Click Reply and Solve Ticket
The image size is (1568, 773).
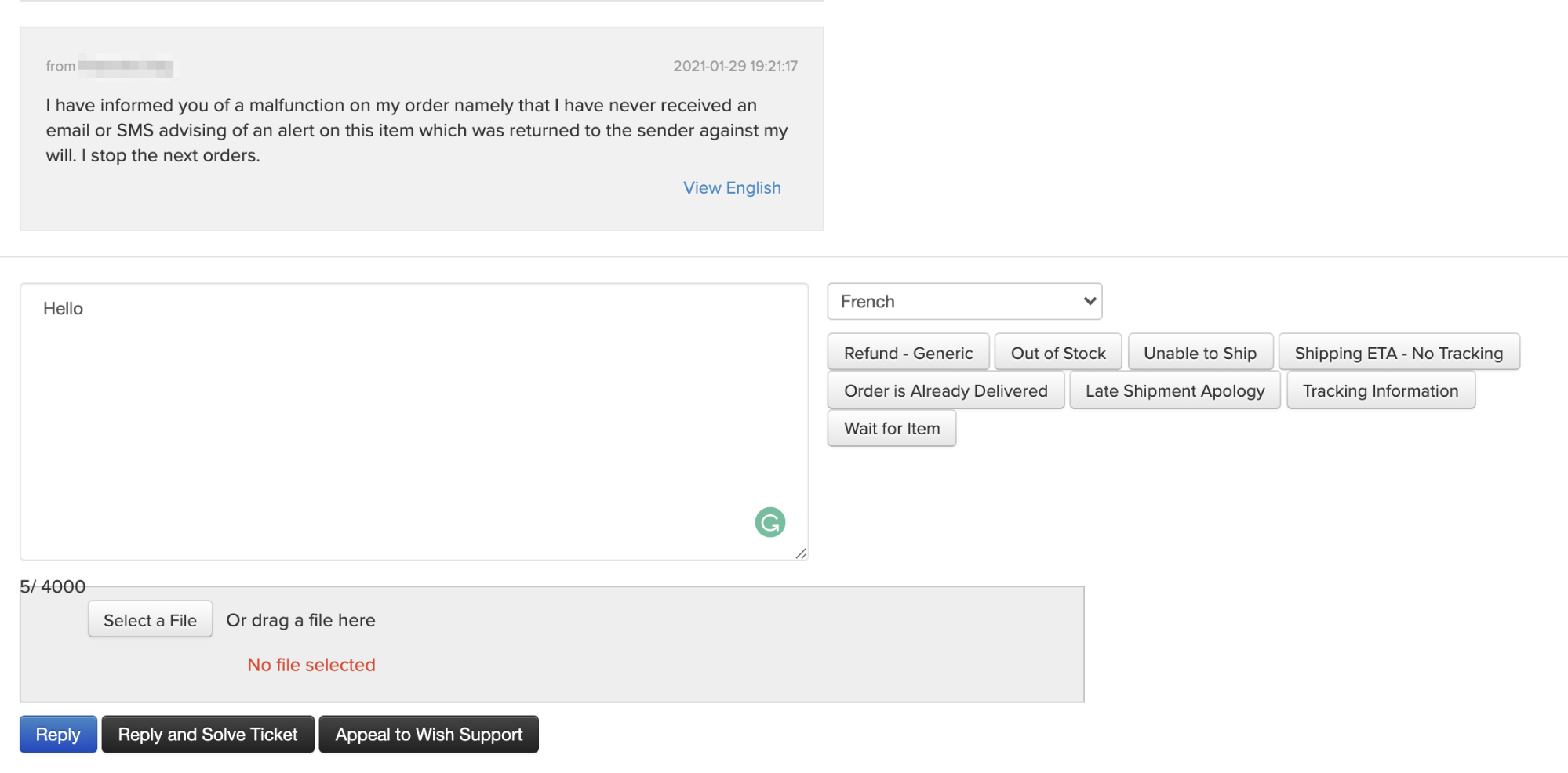pos(208,735)
